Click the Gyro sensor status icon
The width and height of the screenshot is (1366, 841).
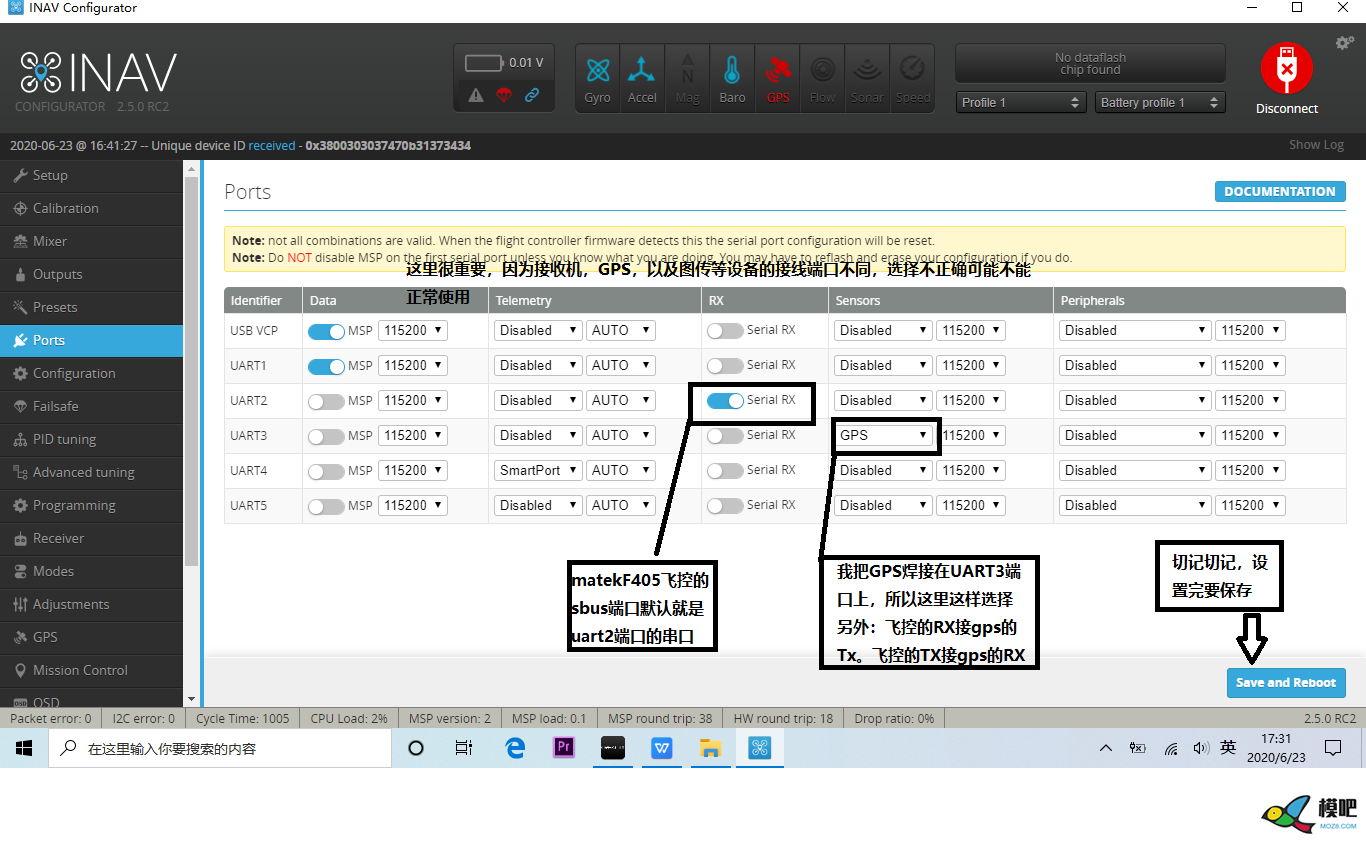tap(597, 78)
